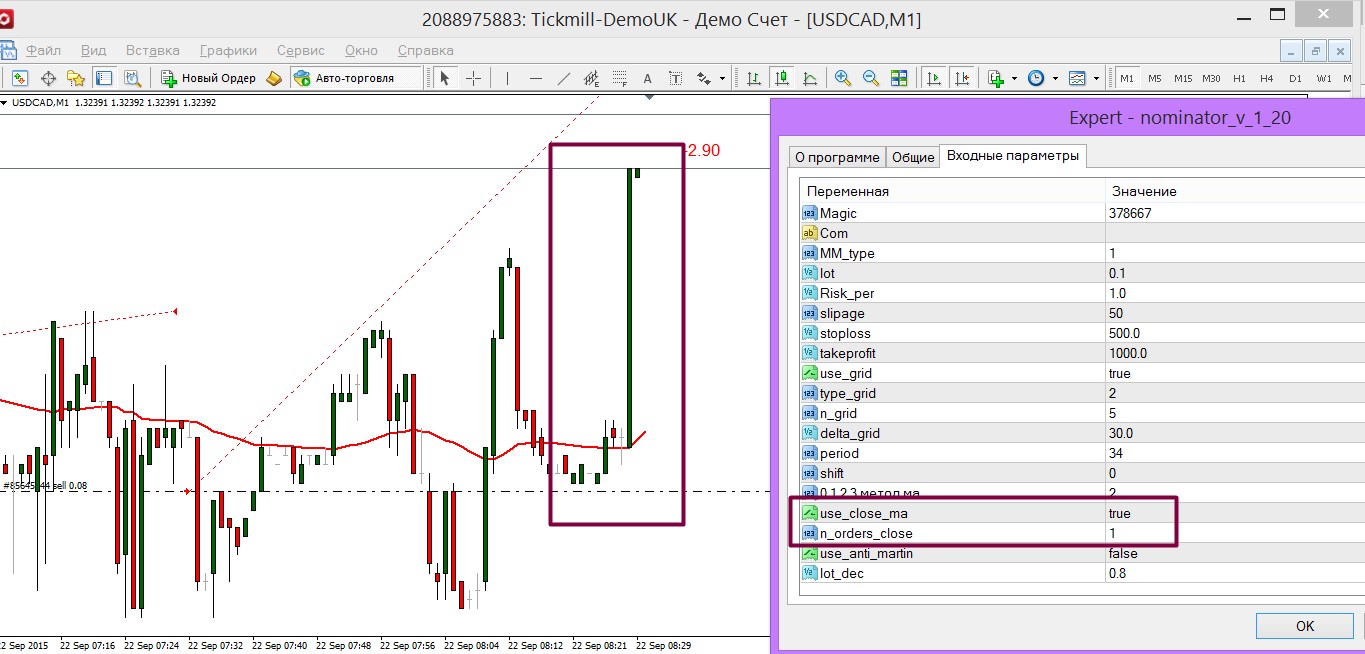This screenshot has height=654, width=1365.
Task: Switch chart to line chart
Action: point(809,78)
